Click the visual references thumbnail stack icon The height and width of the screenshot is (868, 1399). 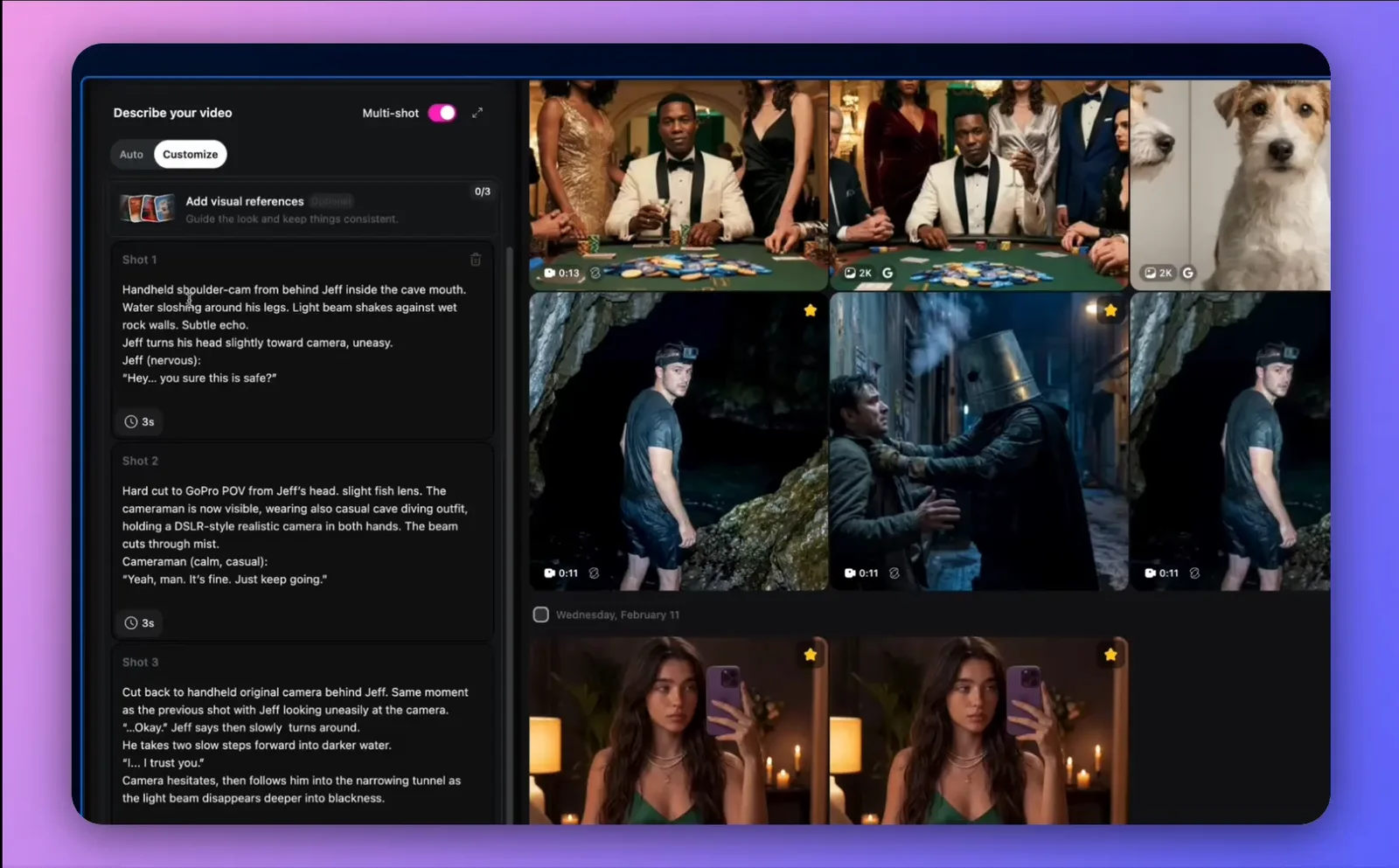coord(146,209)
